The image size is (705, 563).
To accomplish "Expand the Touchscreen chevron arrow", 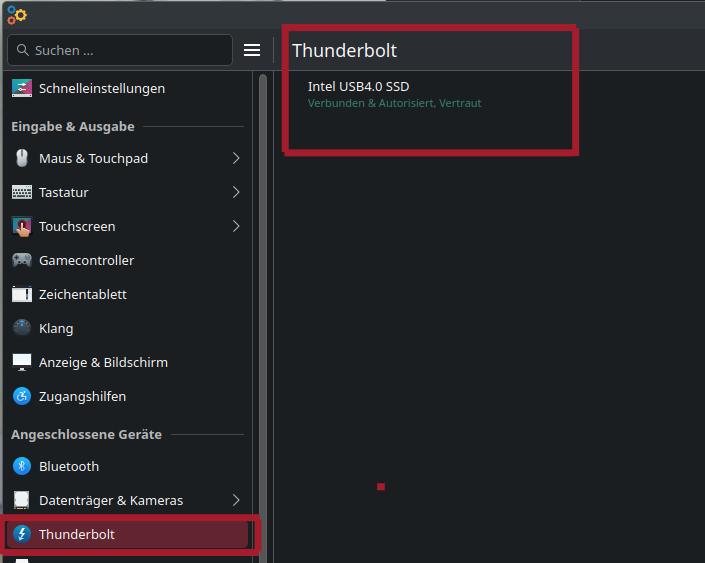I will [236, 226].
